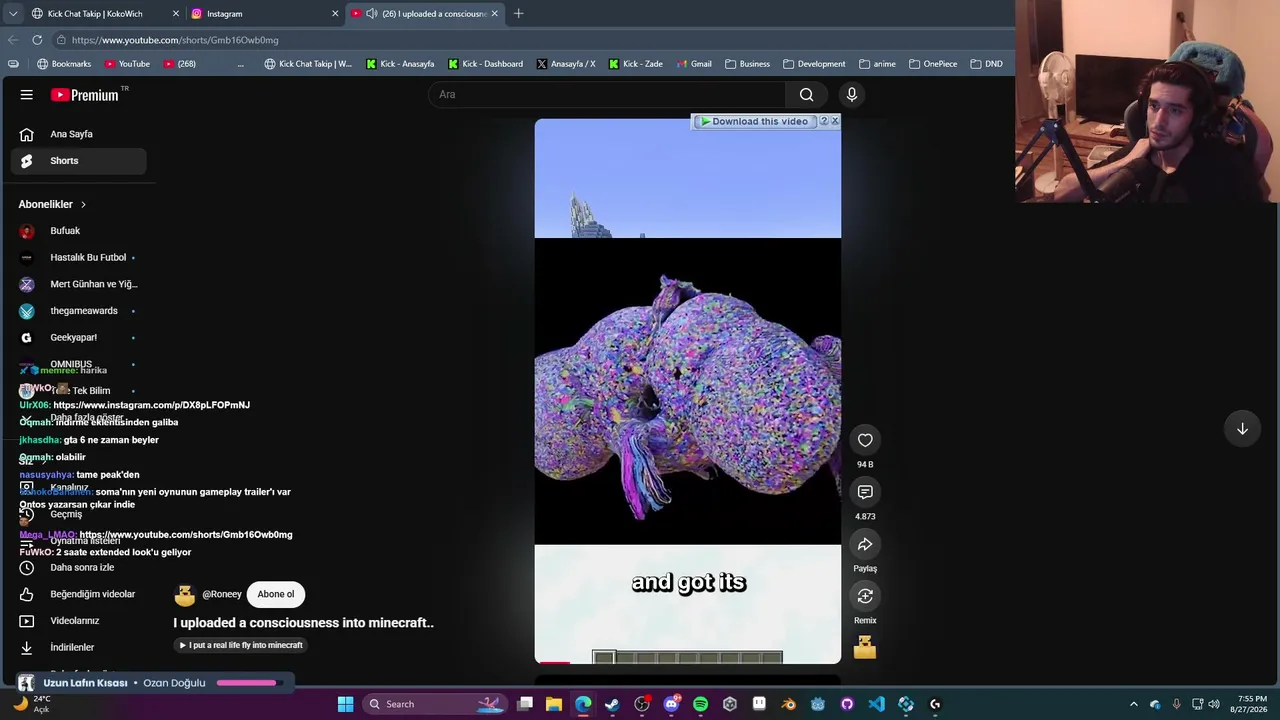Open the Download this video dropdown
The image size is (1280, 720).
click(755, 122)
